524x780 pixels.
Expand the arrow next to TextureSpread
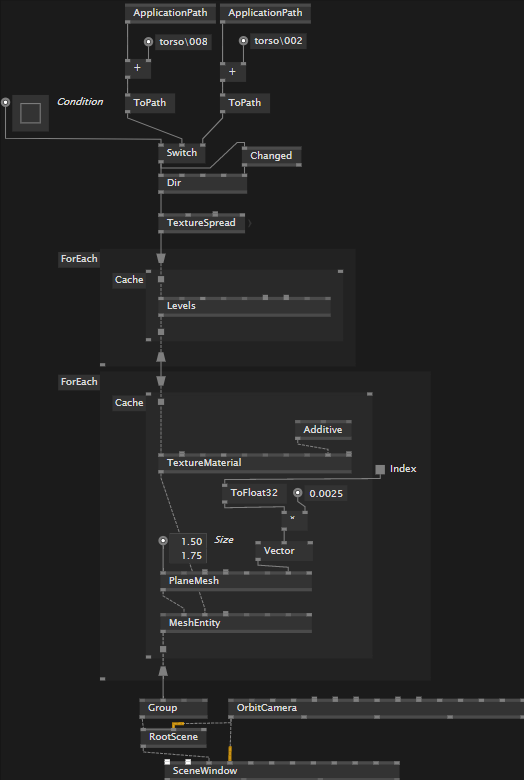click(250, 224)
